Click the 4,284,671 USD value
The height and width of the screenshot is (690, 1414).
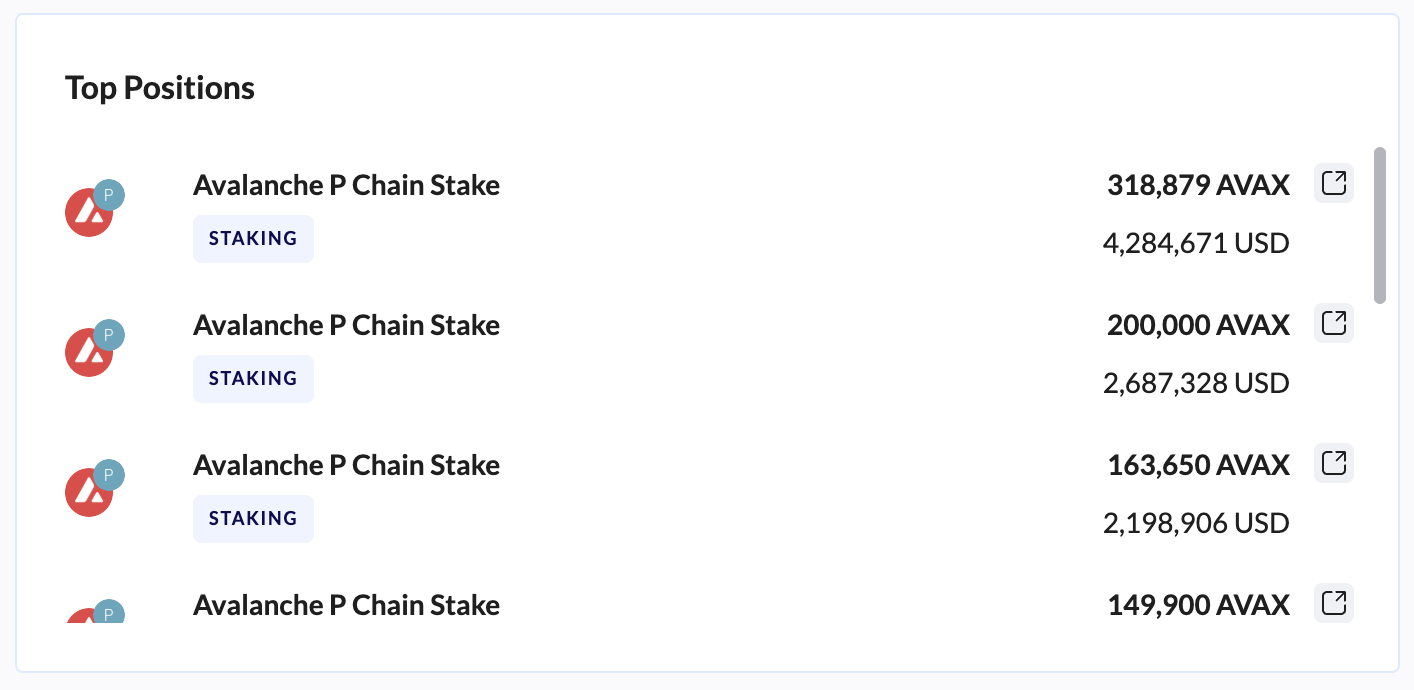(x=1195, y=243)
